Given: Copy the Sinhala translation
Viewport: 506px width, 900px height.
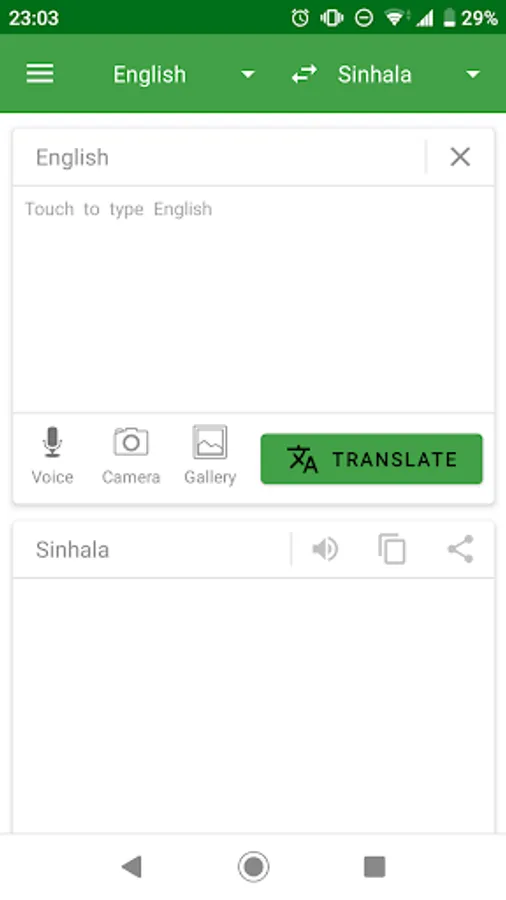Looking at the screenshot, I should [x=392, y=549].
